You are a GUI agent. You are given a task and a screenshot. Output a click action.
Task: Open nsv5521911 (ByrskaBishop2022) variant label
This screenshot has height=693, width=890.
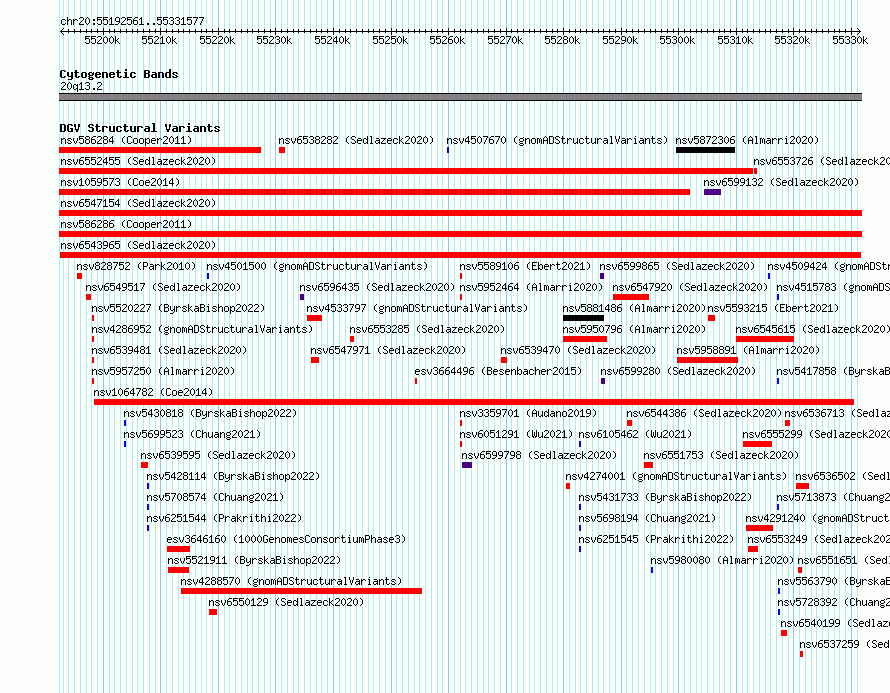(254, 560)
